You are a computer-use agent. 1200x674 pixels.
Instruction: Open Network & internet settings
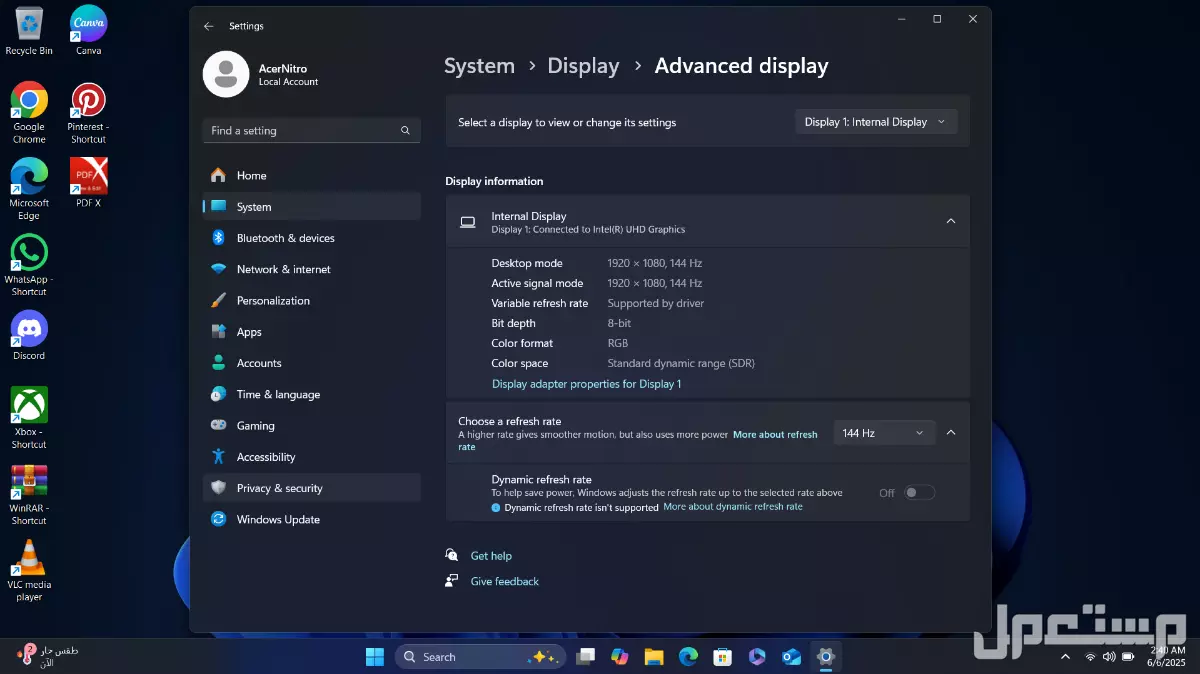311,269
